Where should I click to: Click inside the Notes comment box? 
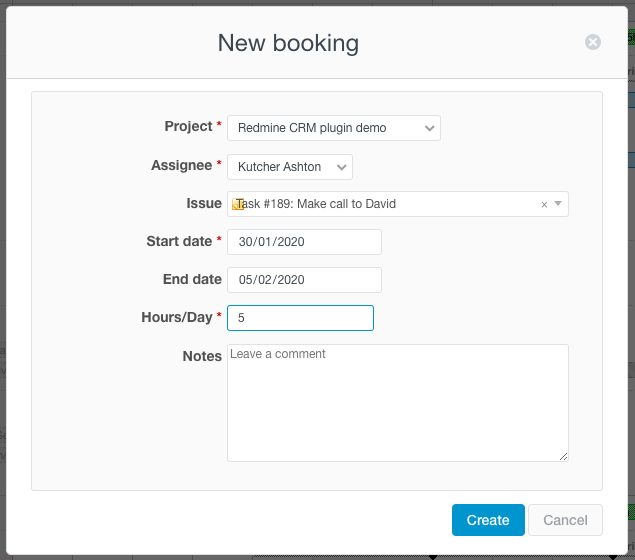pyautogui.click(x=397, y=402)
